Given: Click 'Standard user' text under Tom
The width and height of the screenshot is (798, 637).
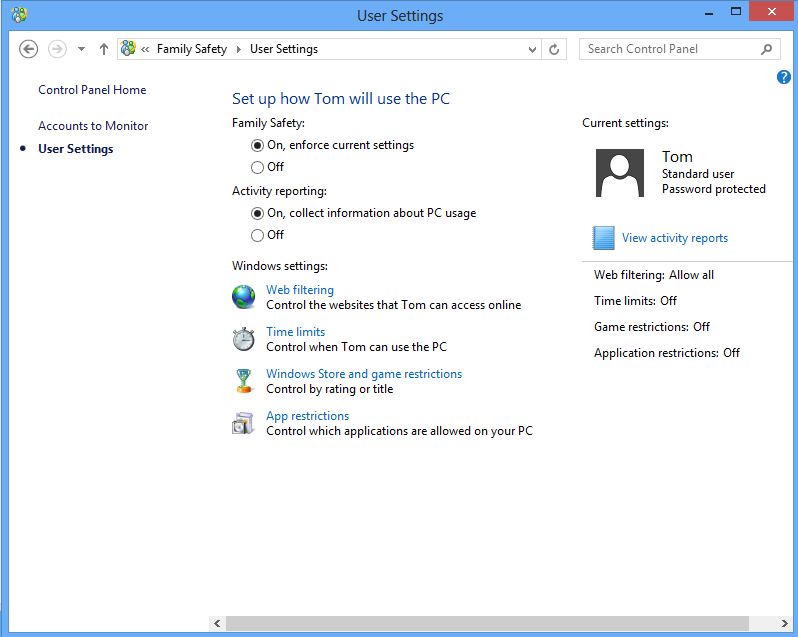Looking at the screenshot, I should pos(698,174).
